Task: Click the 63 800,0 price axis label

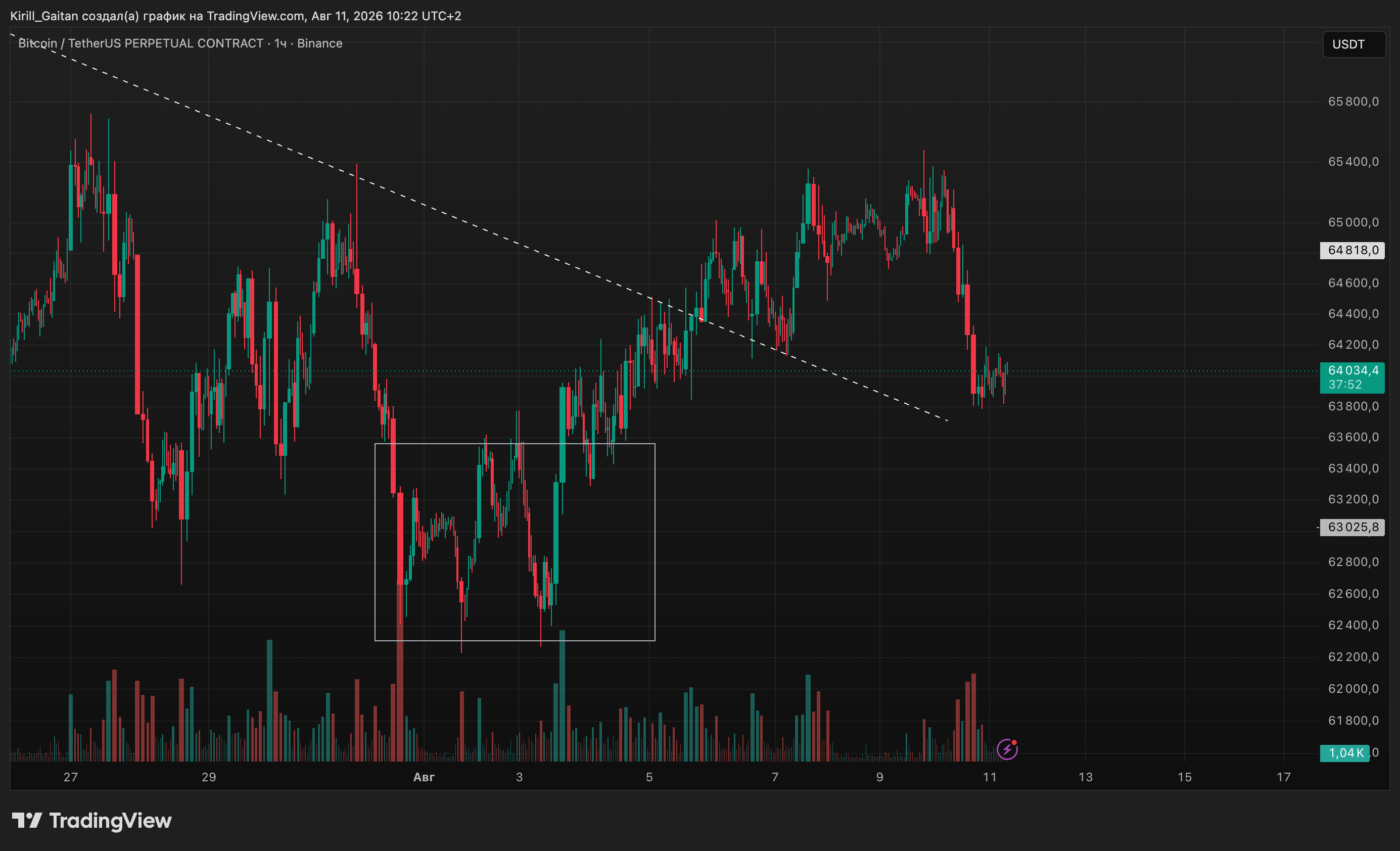Action: click(x=1353, y=406)
